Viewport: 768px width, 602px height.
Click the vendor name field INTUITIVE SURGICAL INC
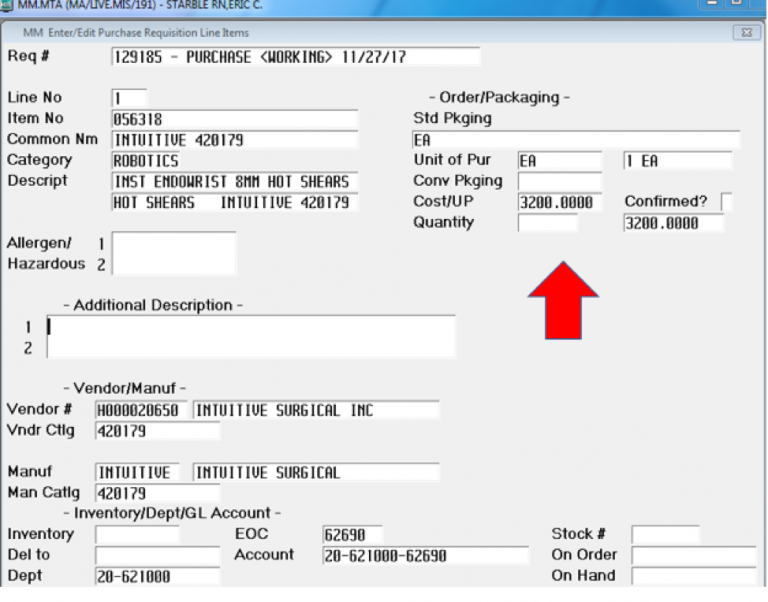click(x=316, y=410)
